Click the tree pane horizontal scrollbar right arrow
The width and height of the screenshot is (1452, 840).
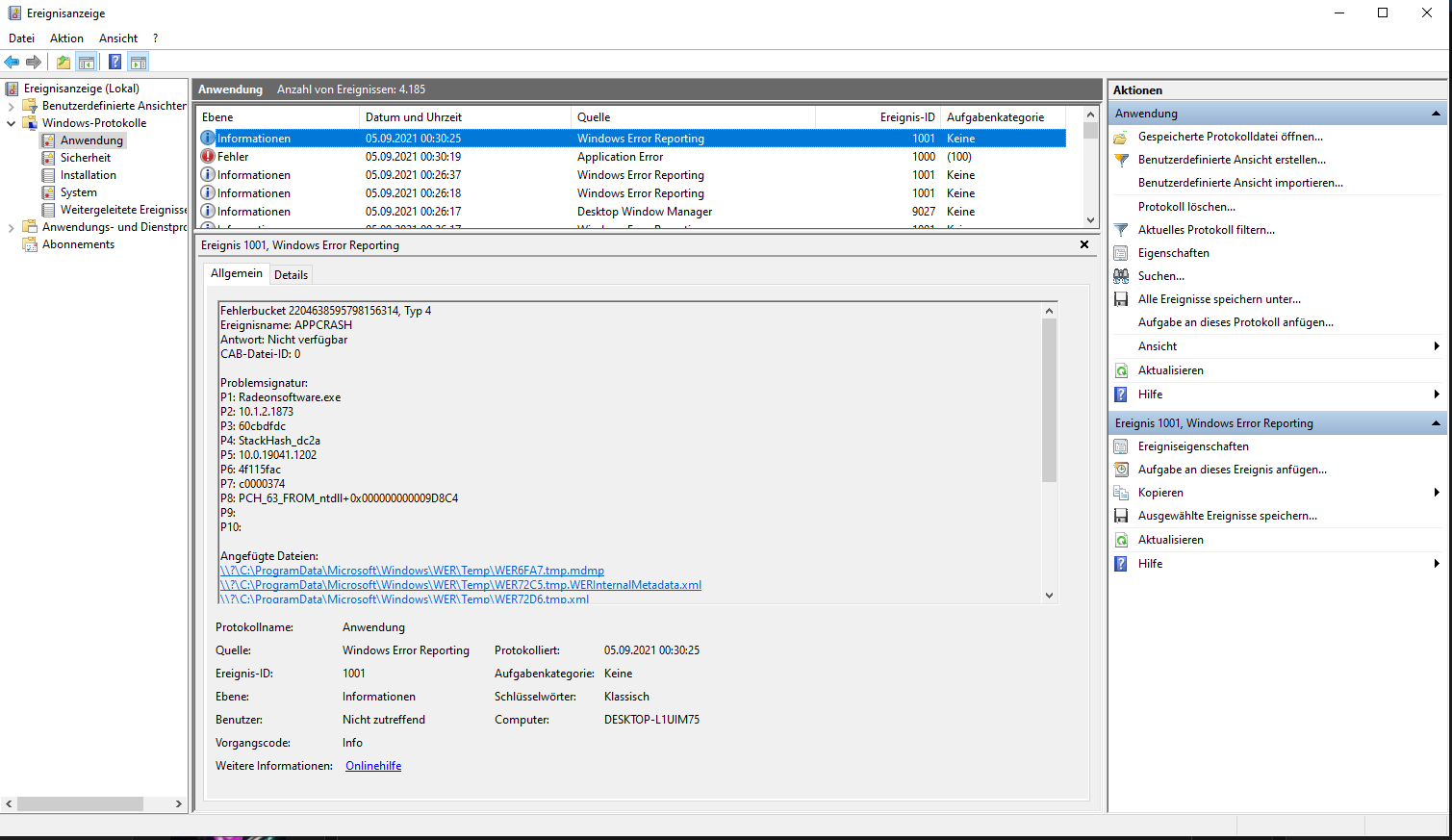coord(178,803)
